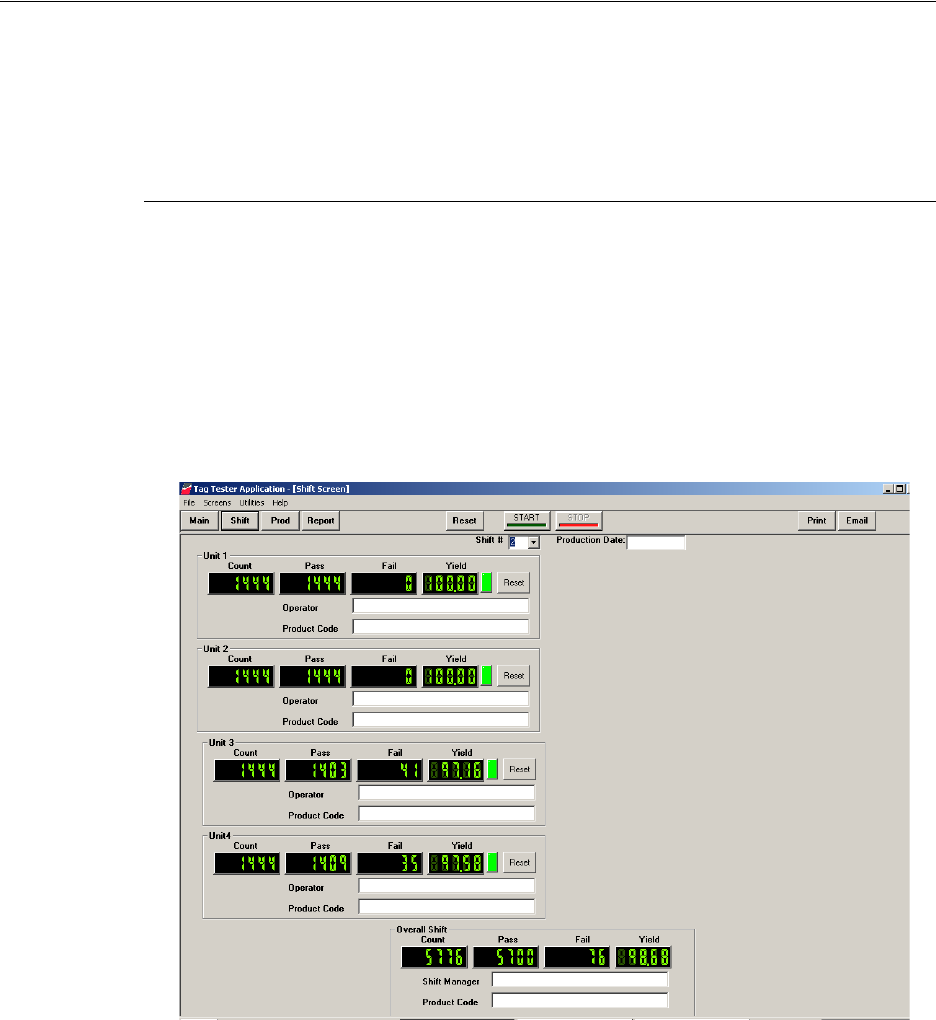The height and width of the screenshot is (1020, 936).
Task: Reset the Unit 1 counters
Action: (514, 583)
